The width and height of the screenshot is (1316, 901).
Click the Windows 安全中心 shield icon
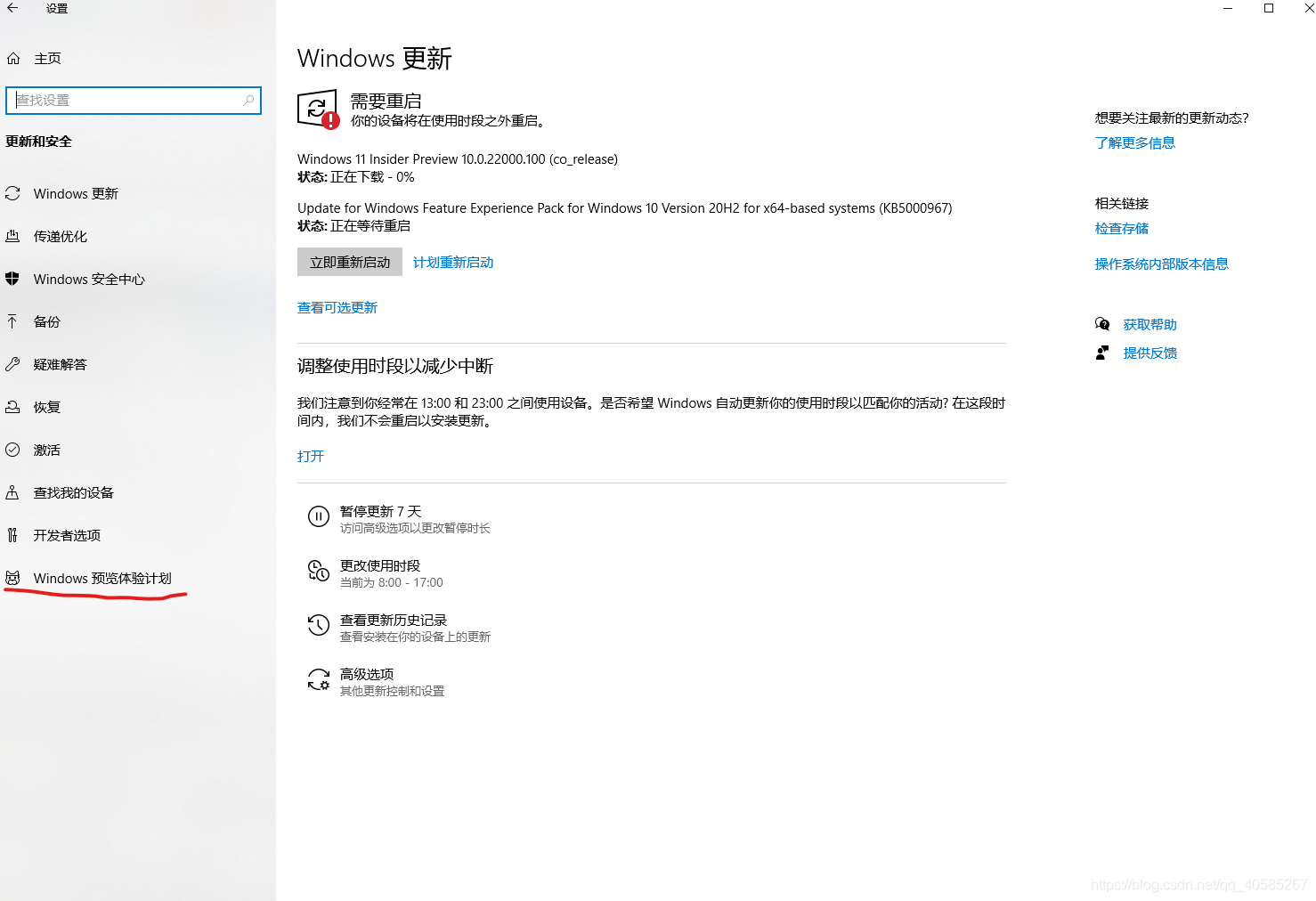[x=12, y=279]
